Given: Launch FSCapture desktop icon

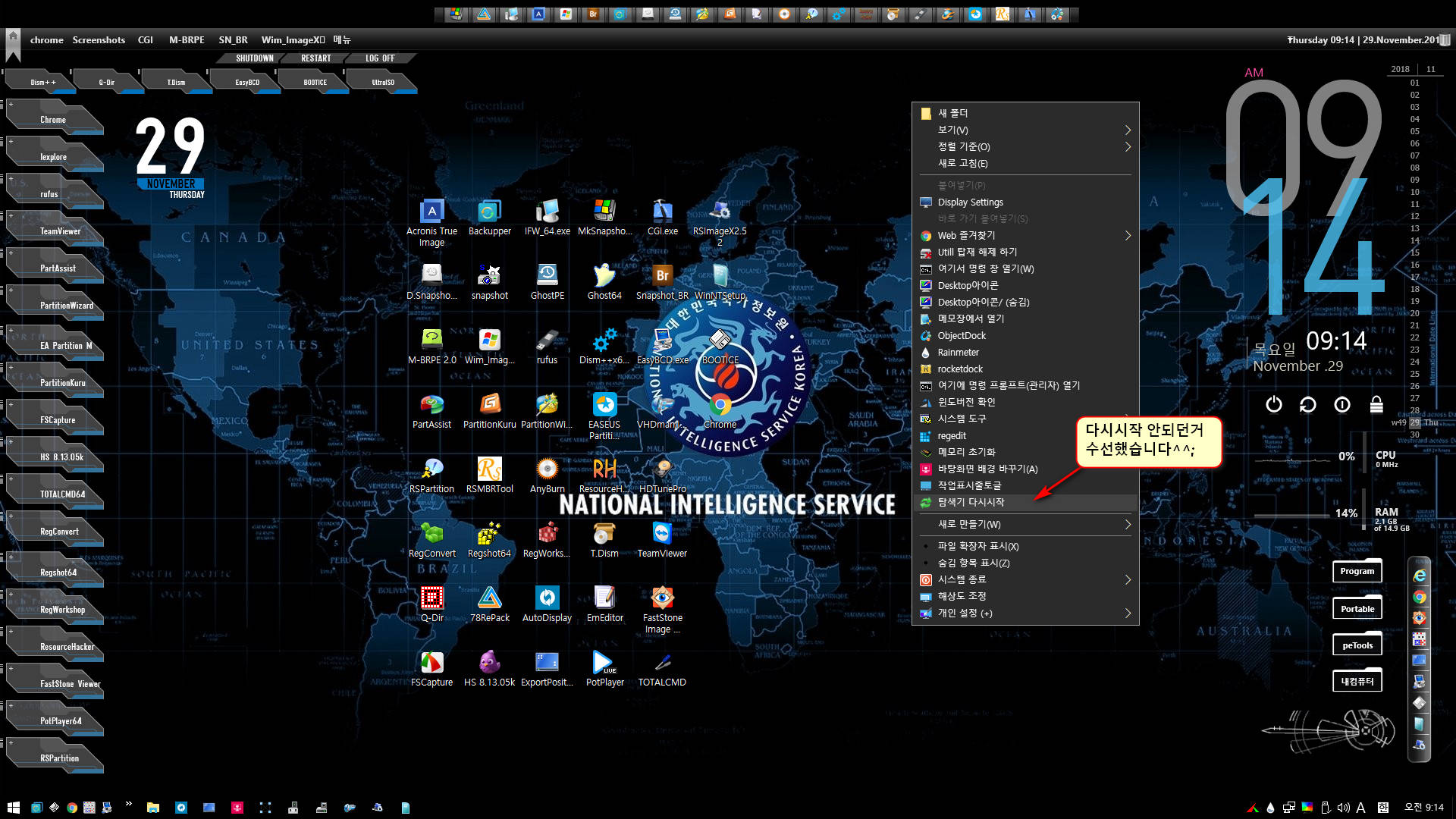Looking at the screenshot, I should [431, 669].
